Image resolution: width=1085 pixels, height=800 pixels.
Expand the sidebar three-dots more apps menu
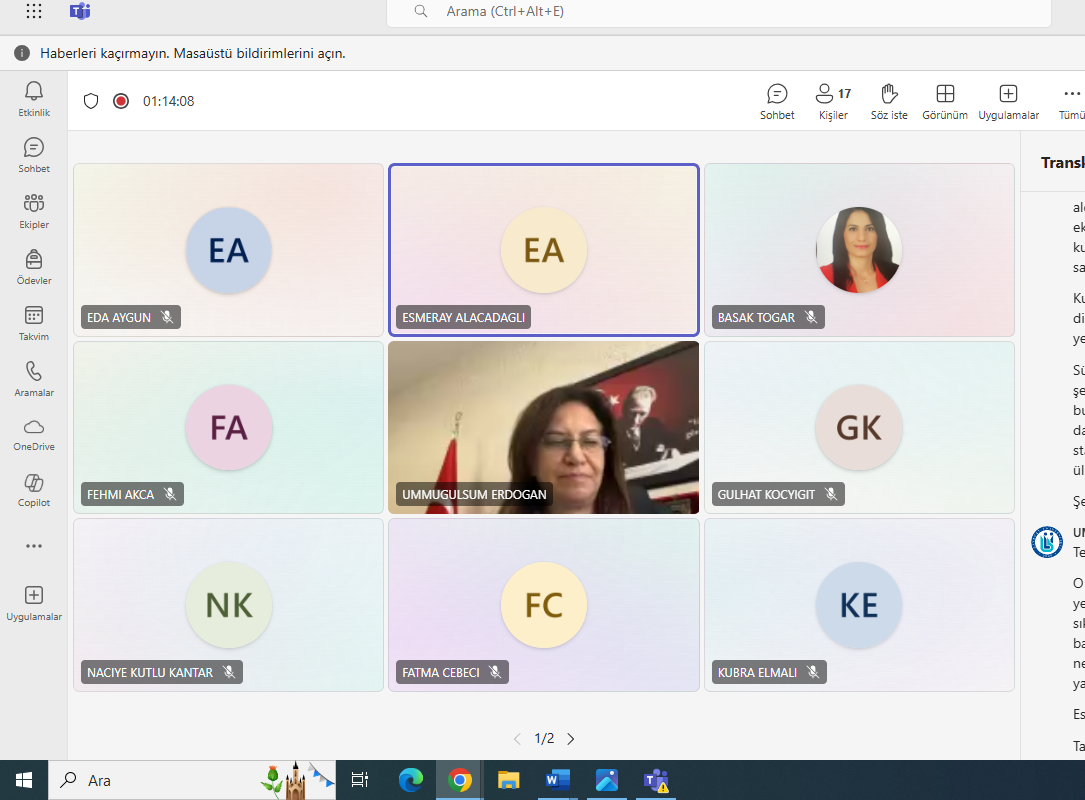point(34,546)
